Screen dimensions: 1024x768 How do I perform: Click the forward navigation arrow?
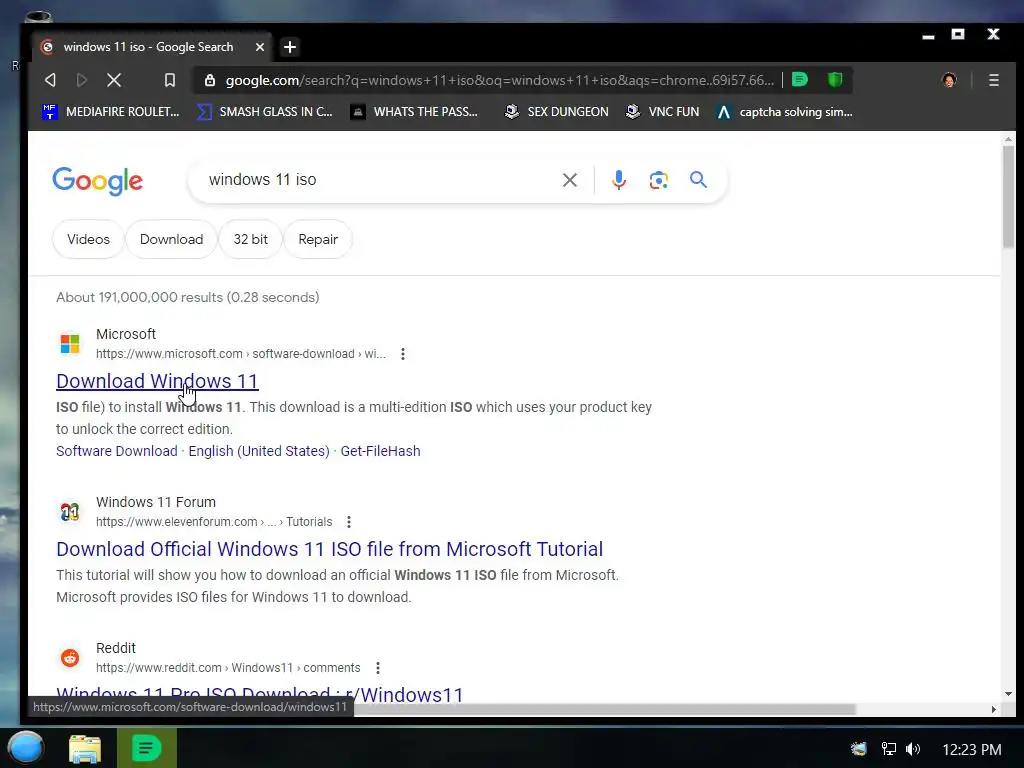(x=82, y=80)
